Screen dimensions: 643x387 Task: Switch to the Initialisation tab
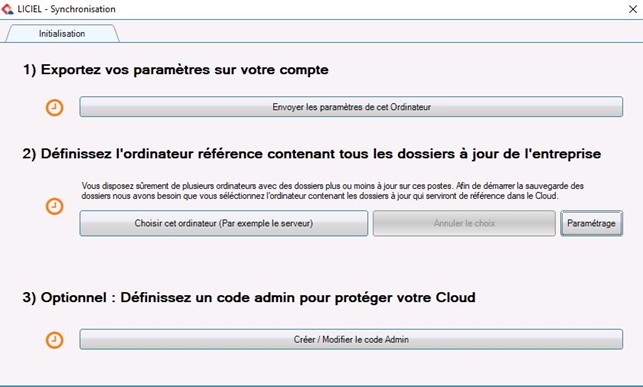(62, 34)
